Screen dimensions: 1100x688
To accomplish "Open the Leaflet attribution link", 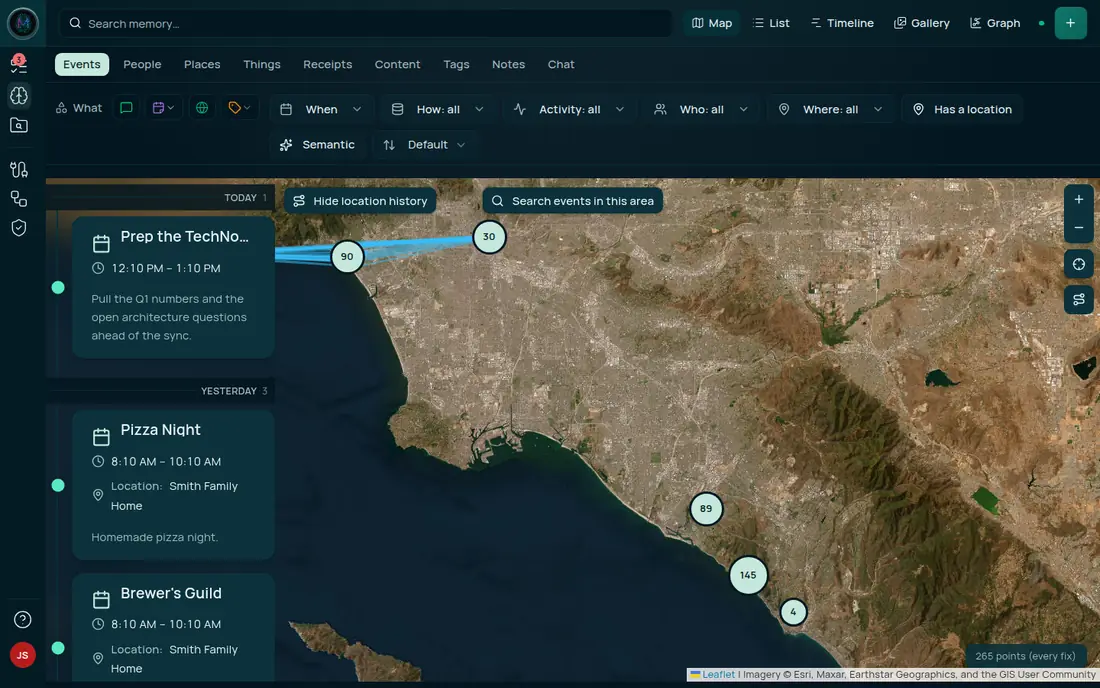I will click(x=718, y=675).
